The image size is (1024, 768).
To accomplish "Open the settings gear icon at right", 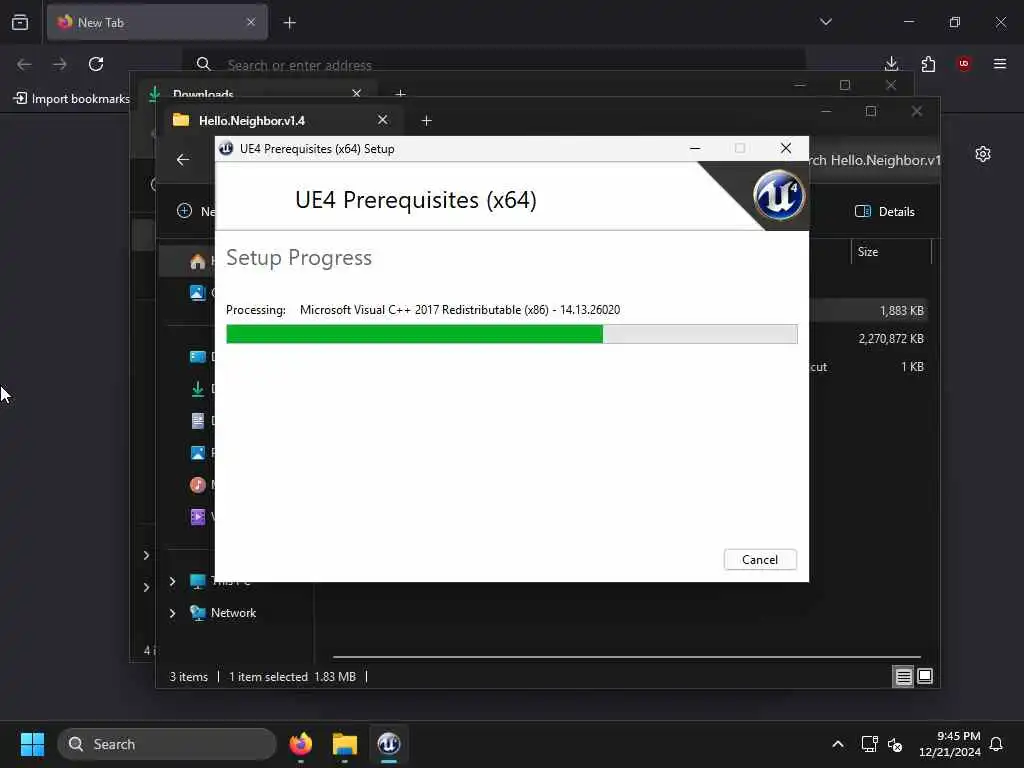I will [x=983, y=154].
